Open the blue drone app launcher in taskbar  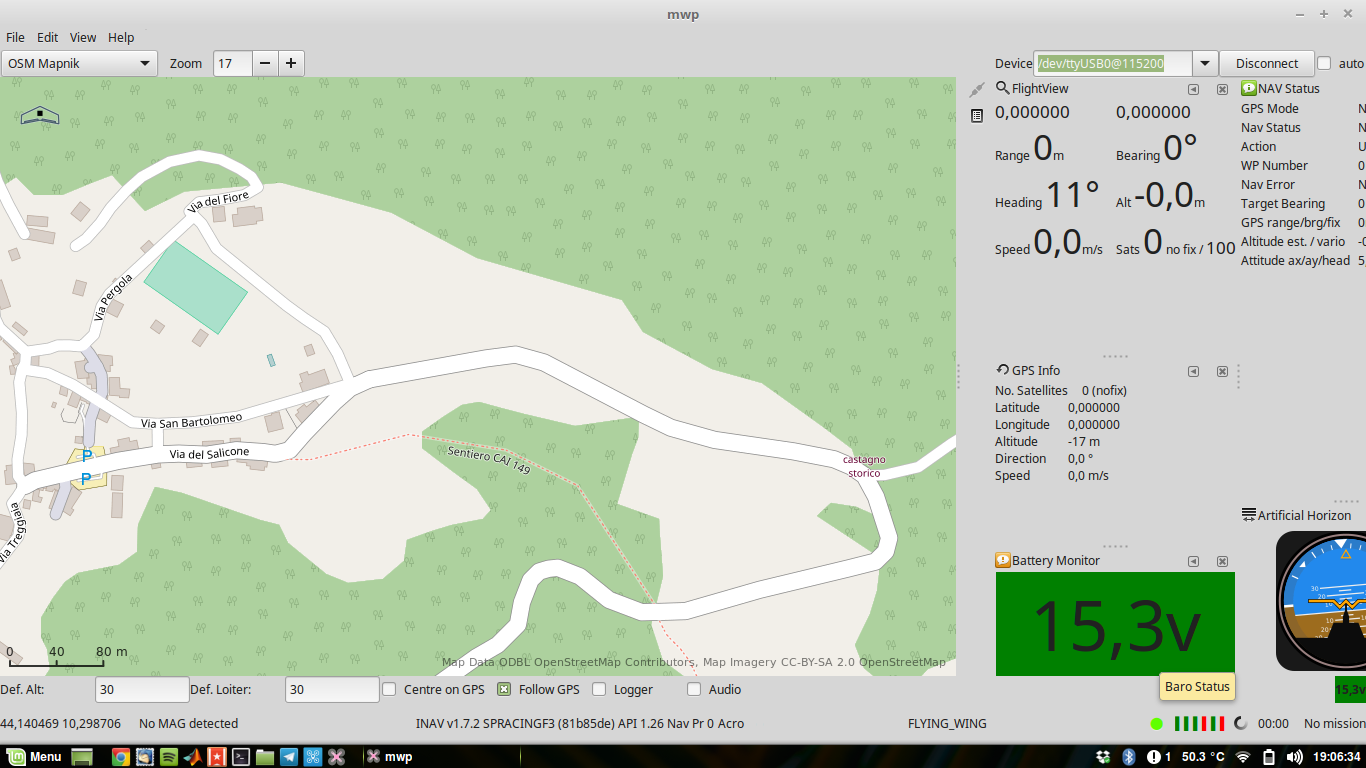tap(313, 757)
